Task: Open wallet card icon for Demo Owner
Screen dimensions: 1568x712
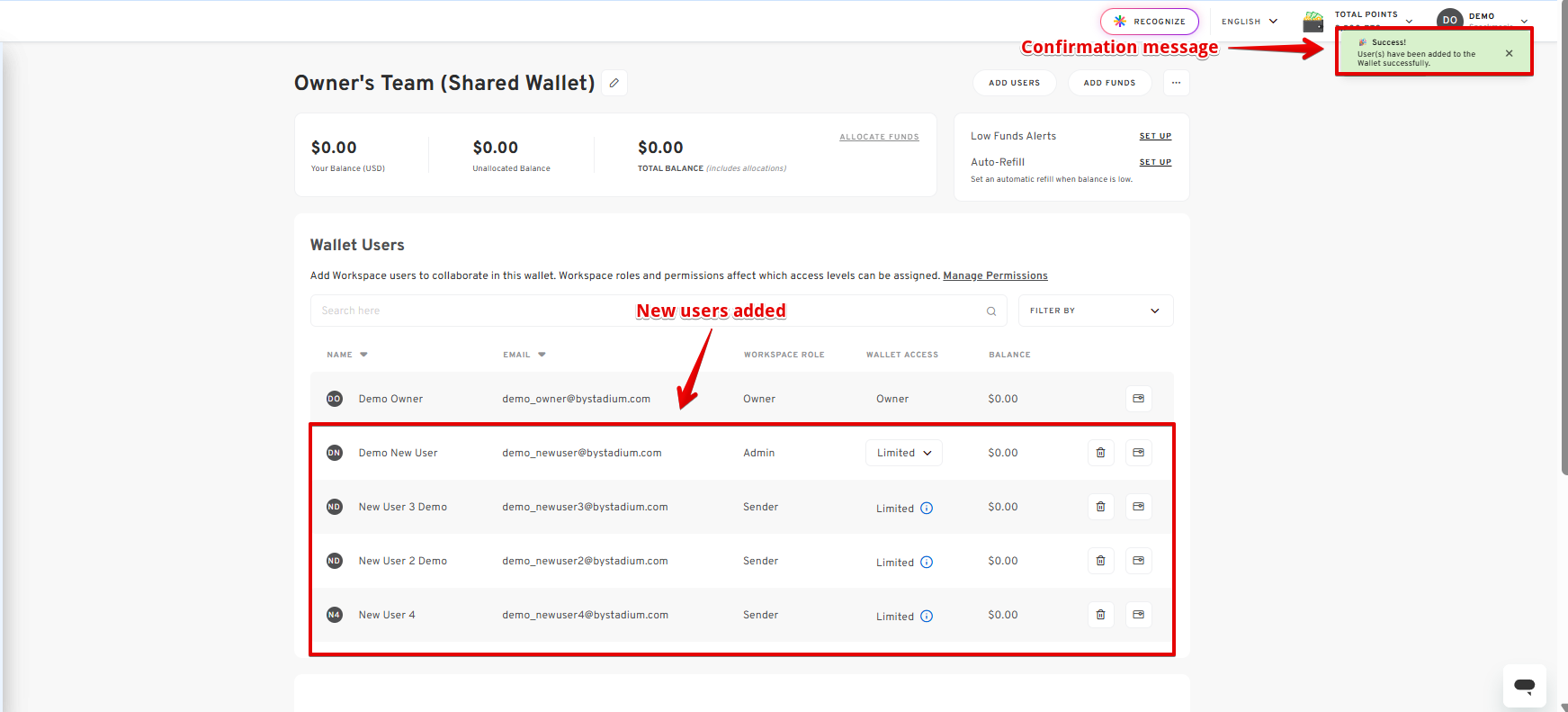Action: 1138,399
